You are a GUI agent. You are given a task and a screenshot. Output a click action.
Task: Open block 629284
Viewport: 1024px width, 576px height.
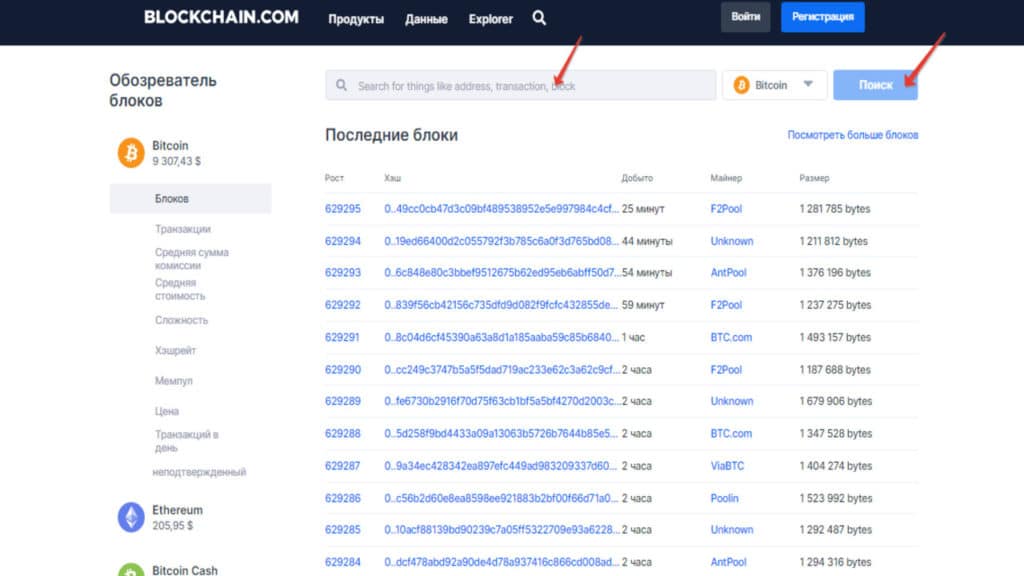(343, 562)
